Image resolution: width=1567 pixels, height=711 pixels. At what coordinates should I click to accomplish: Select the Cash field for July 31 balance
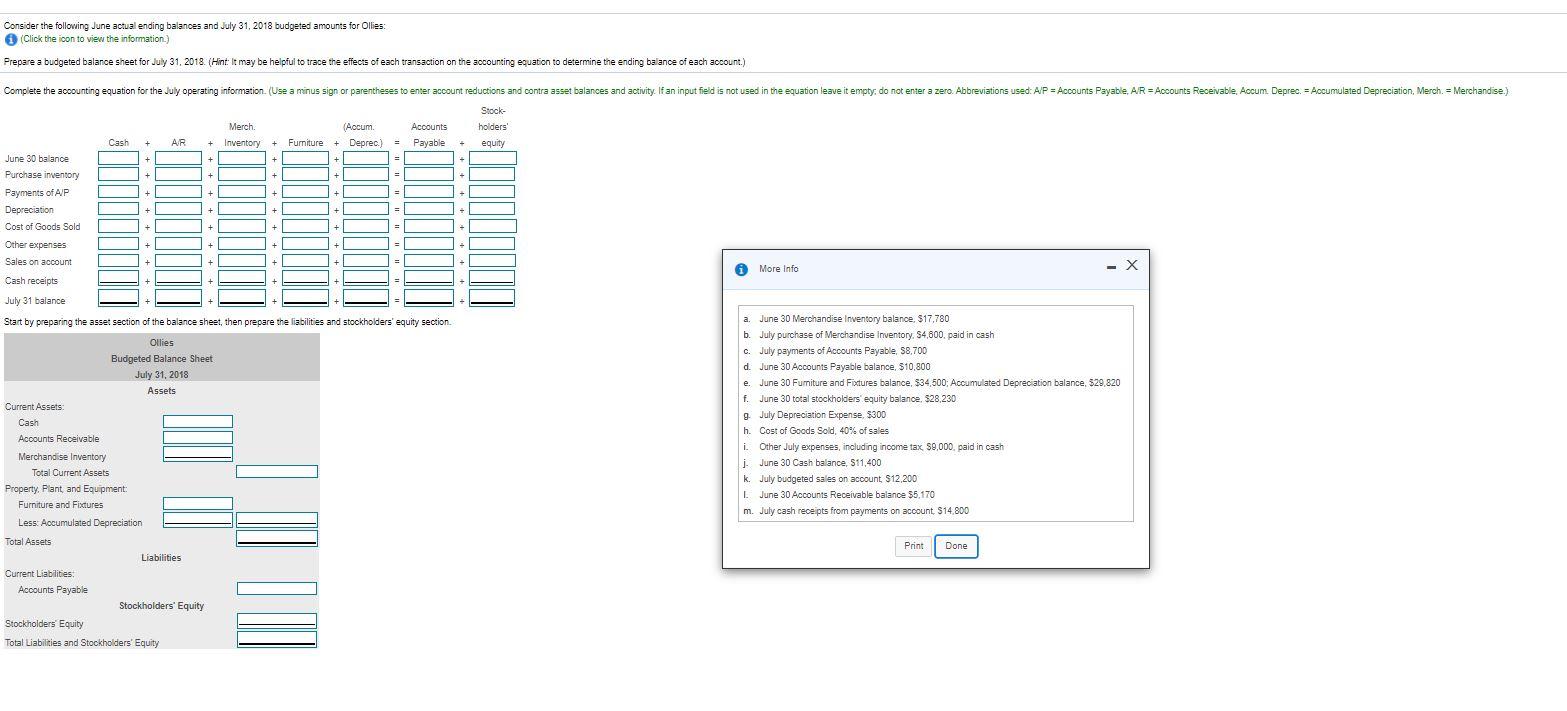(x=118, y=298)
